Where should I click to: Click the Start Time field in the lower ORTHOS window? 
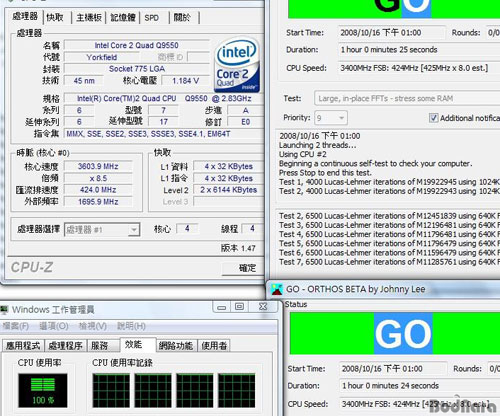(393, 369)
